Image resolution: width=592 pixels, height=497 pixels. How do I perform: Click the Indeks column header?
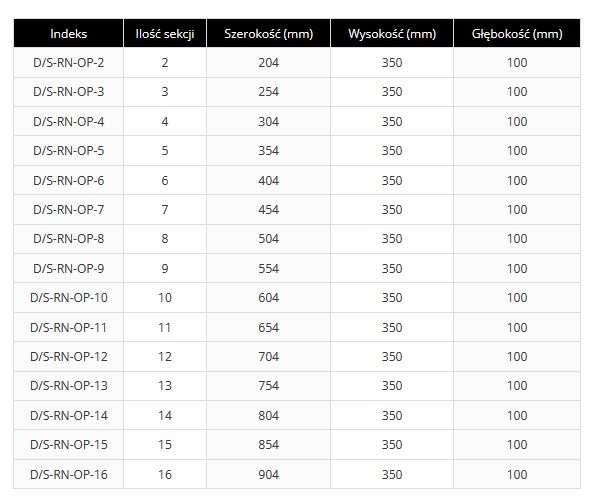(68, 33)
